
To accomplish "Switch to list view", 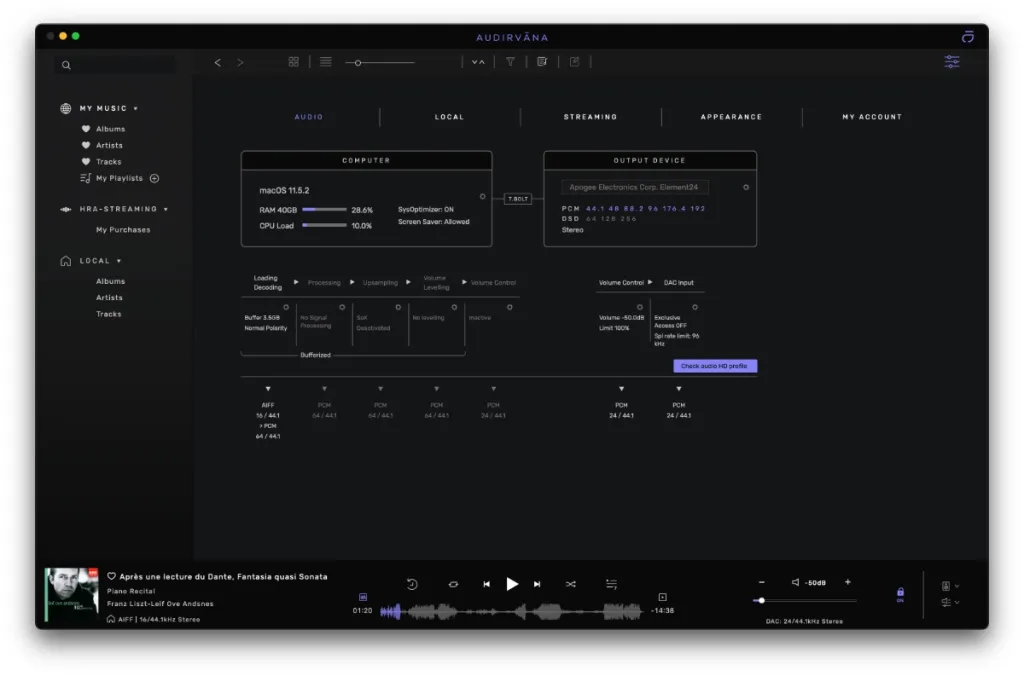I will 325,62.
